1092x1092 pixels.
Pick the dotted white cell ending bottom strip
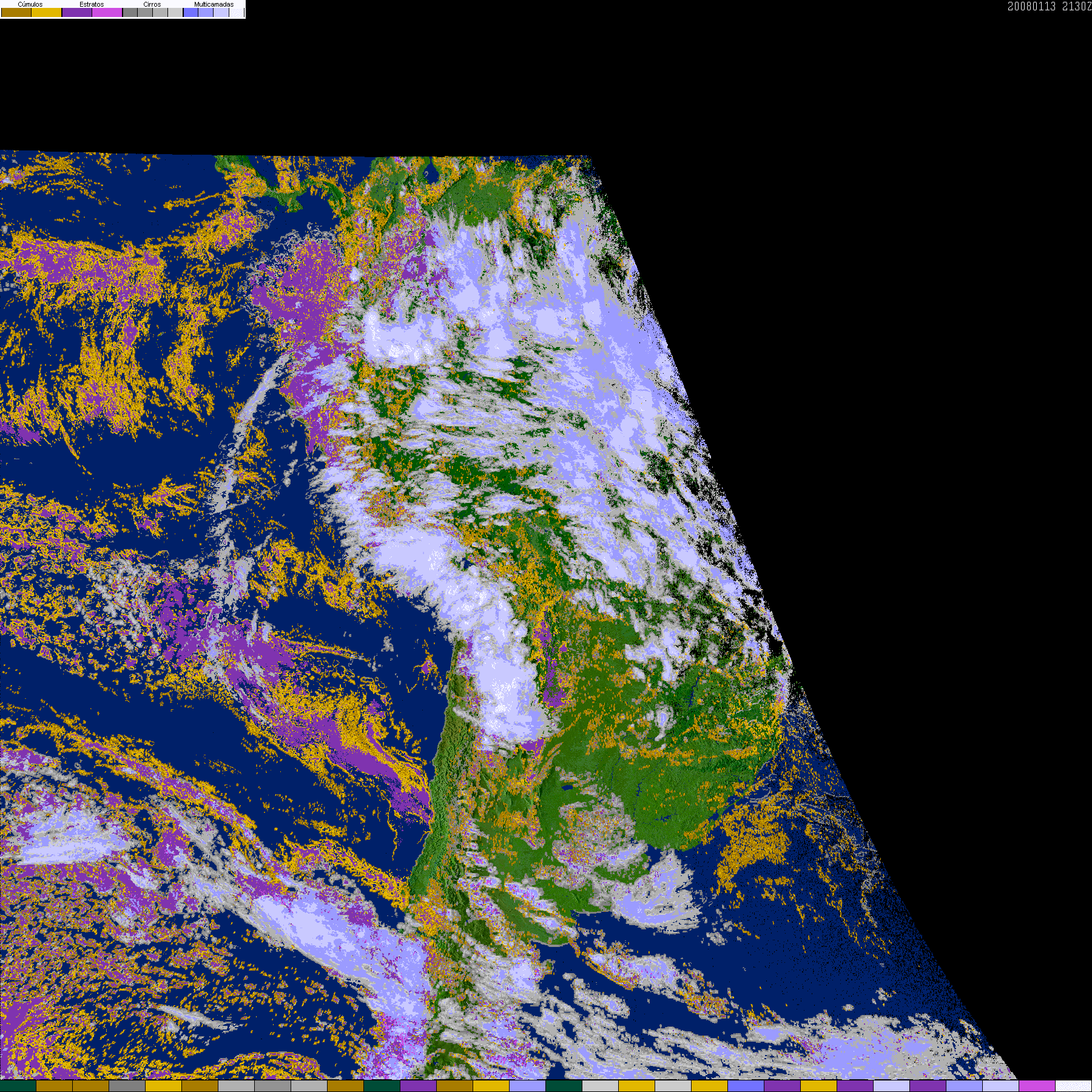click(1073, 1086)
